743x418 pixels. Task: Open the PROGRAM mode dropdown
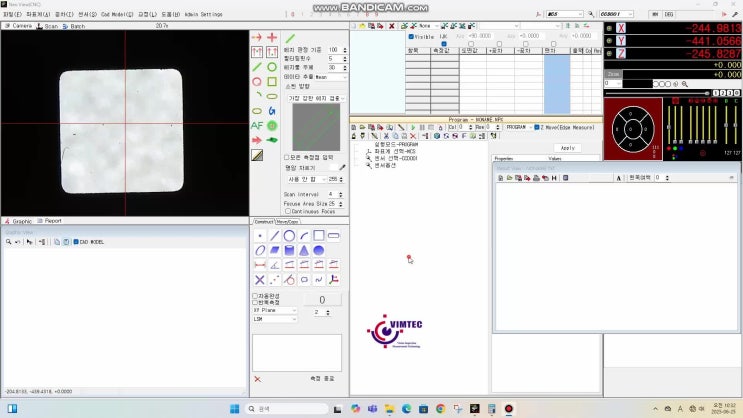pos(518,127)
